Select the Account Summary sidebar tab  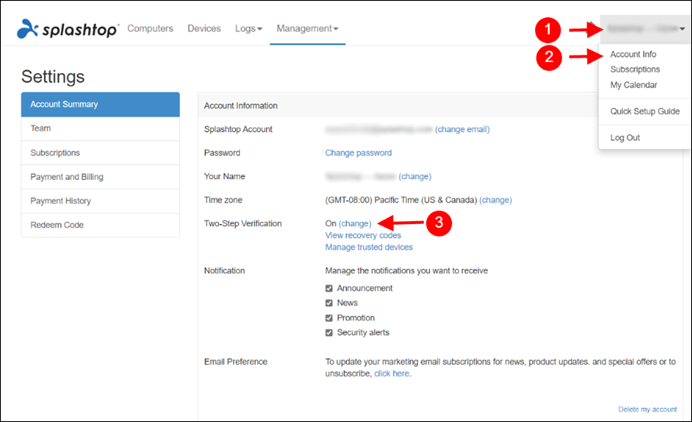(100, 104)
